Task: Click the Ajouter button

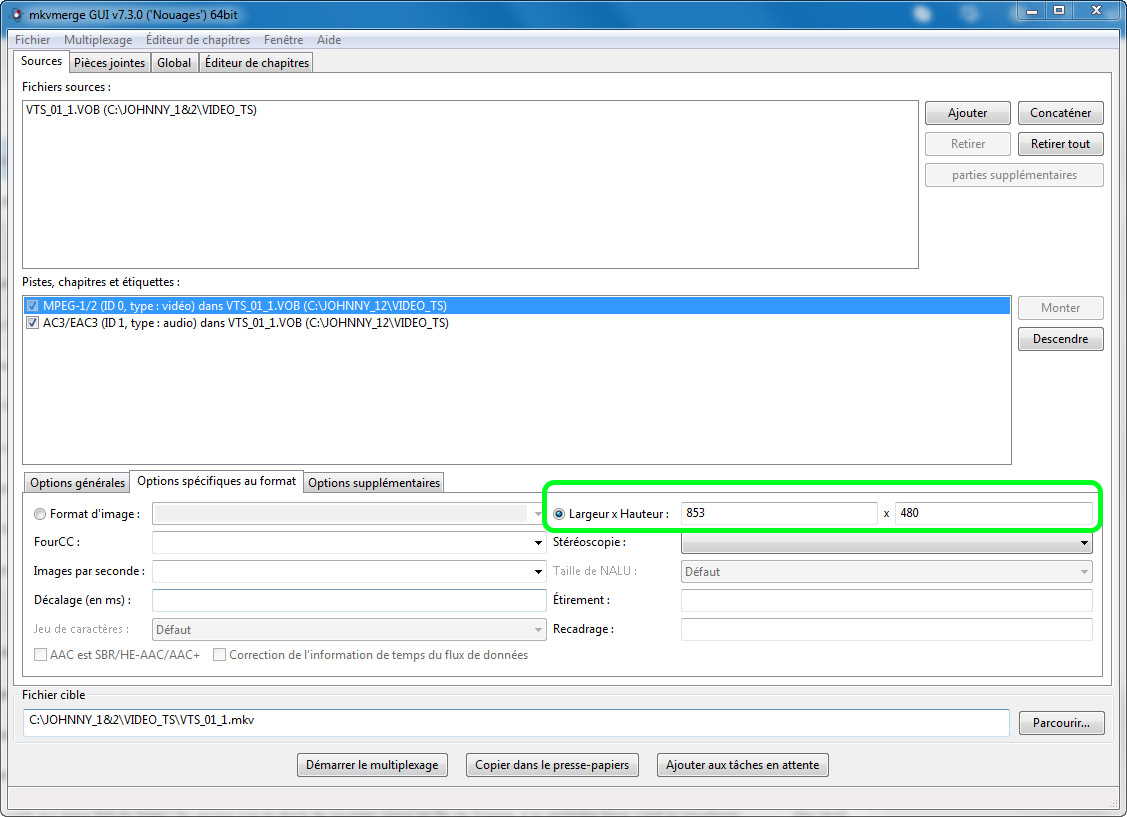Action: click(x=967, y=113)
